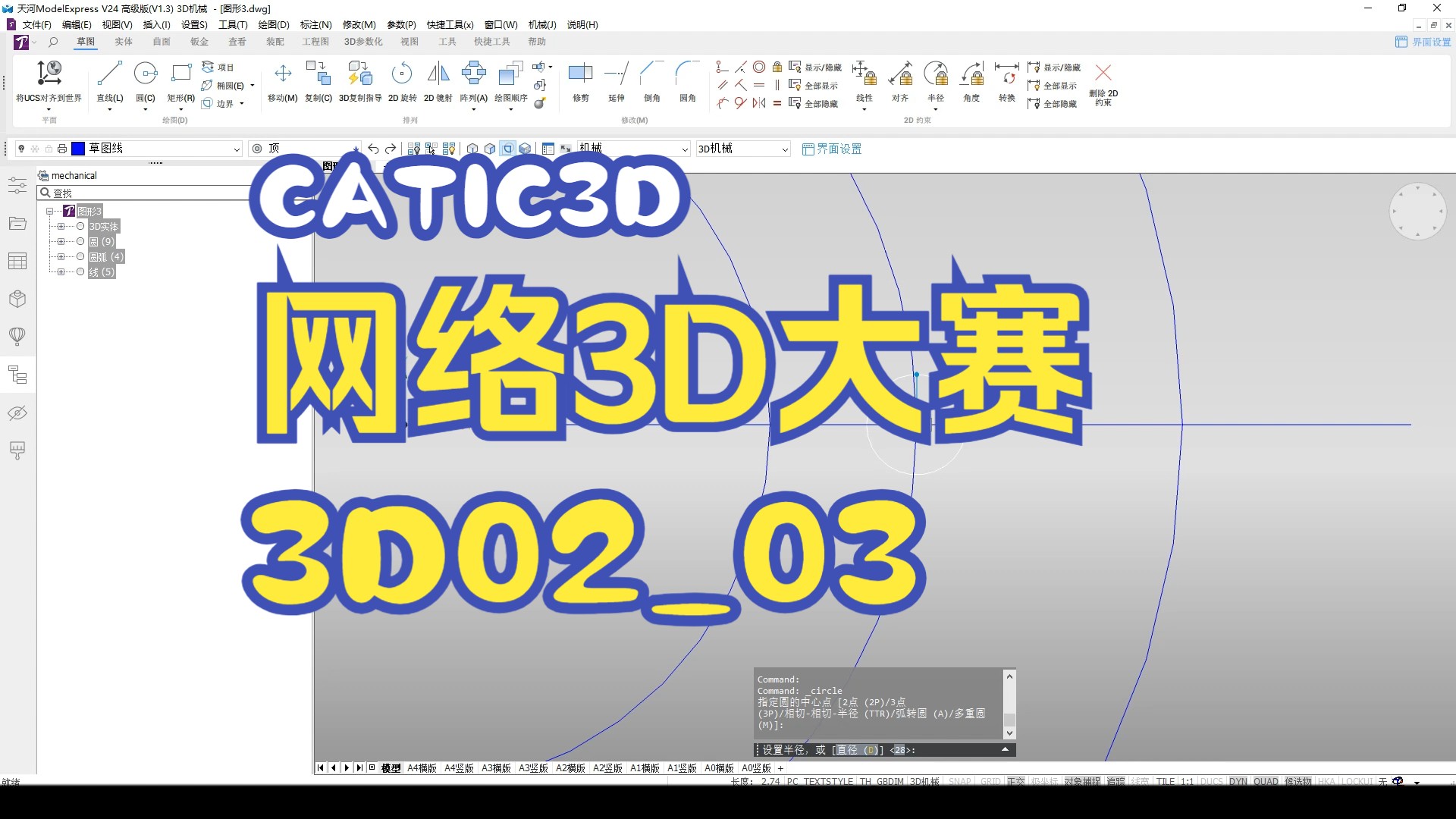Click the 全部显示 geometric constraints button
This screenshot has width=1456, height=819.
click(x=814, y=86)
